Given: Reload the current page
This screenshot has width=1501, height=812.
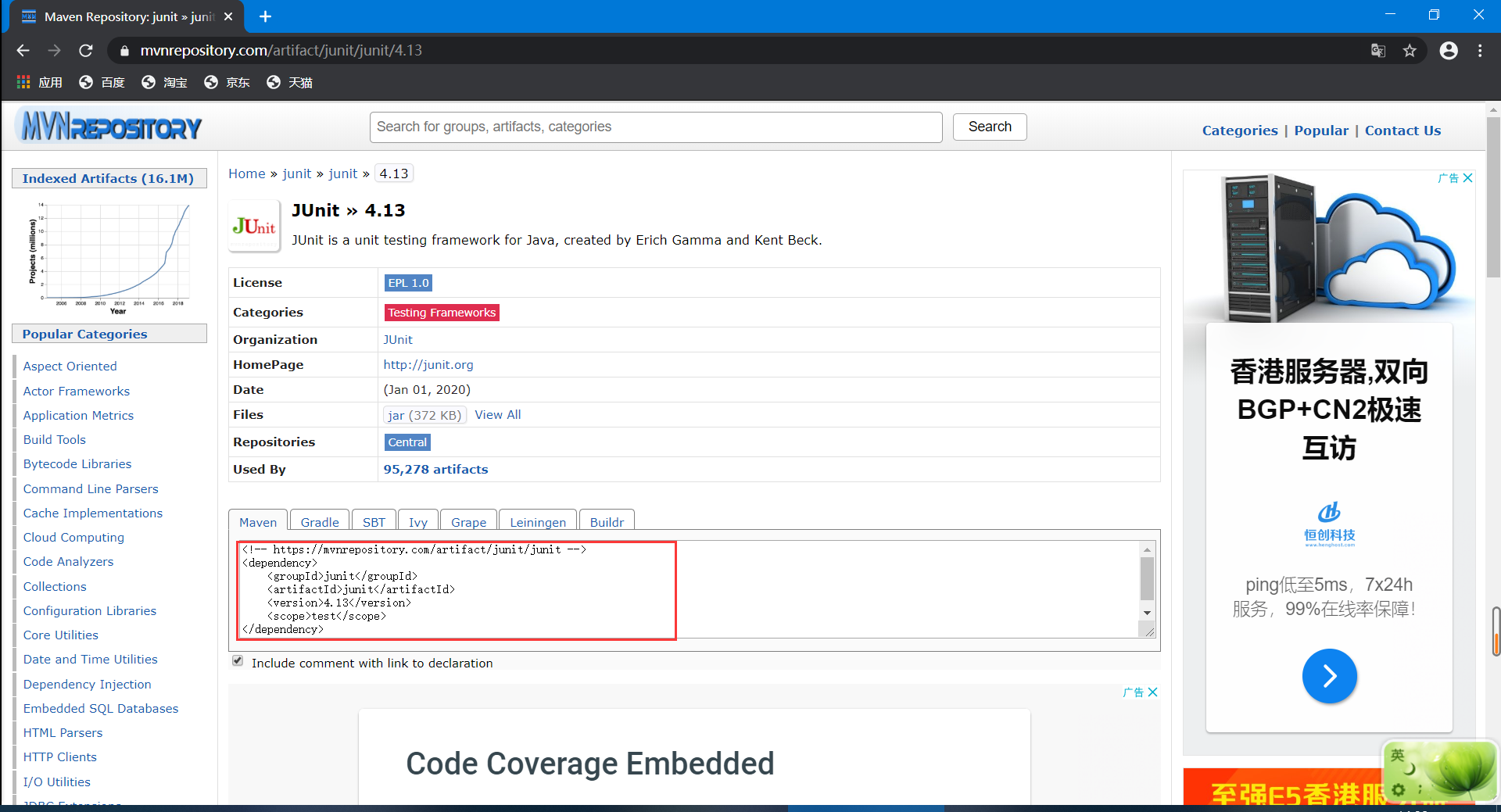Looking at the screenshot, I should (86, 51).
